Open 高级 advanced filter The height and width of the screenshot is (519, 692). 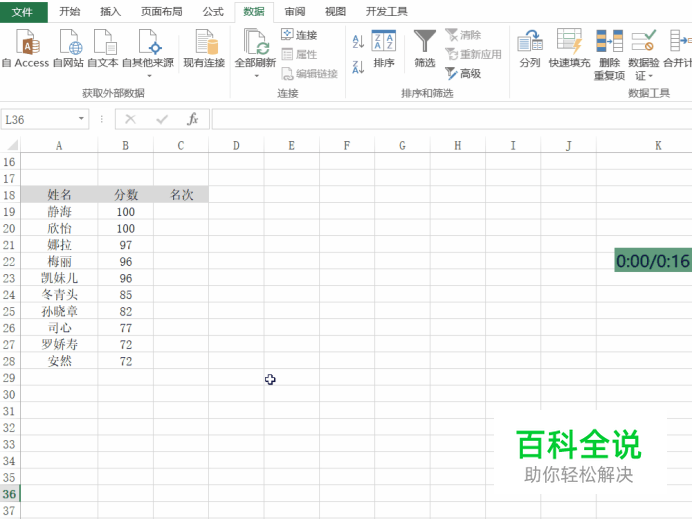click(463, 73)
